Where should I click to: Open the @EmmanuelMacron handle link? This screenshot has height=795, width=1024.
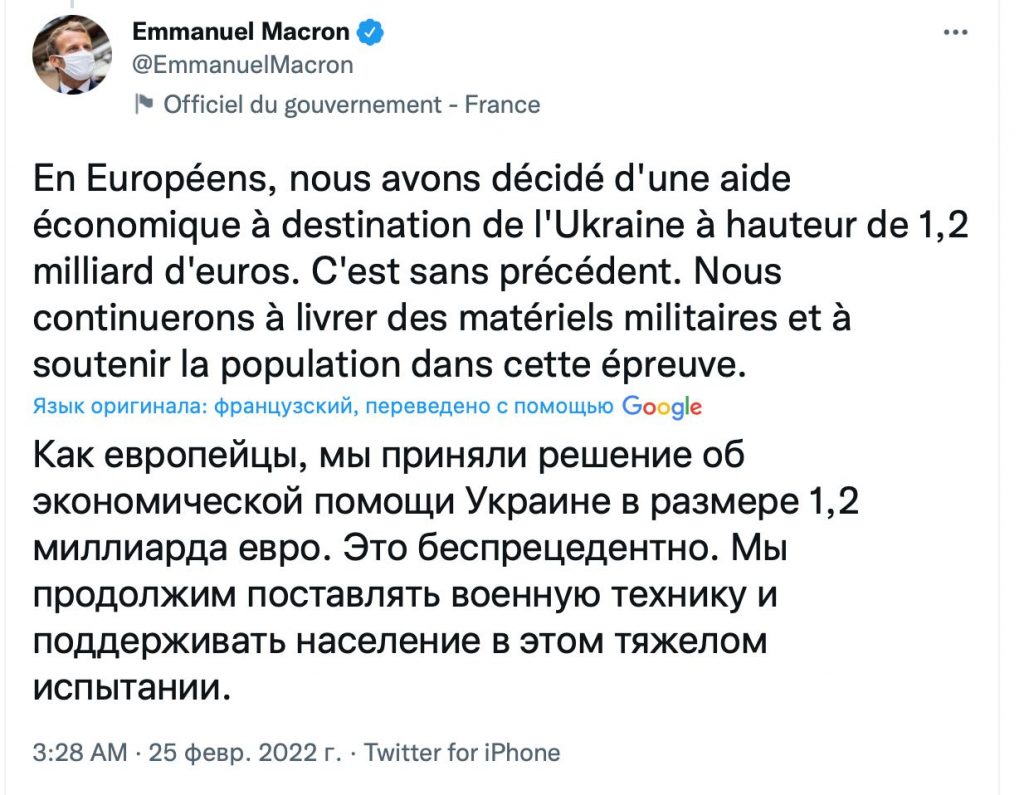(243, 65)
